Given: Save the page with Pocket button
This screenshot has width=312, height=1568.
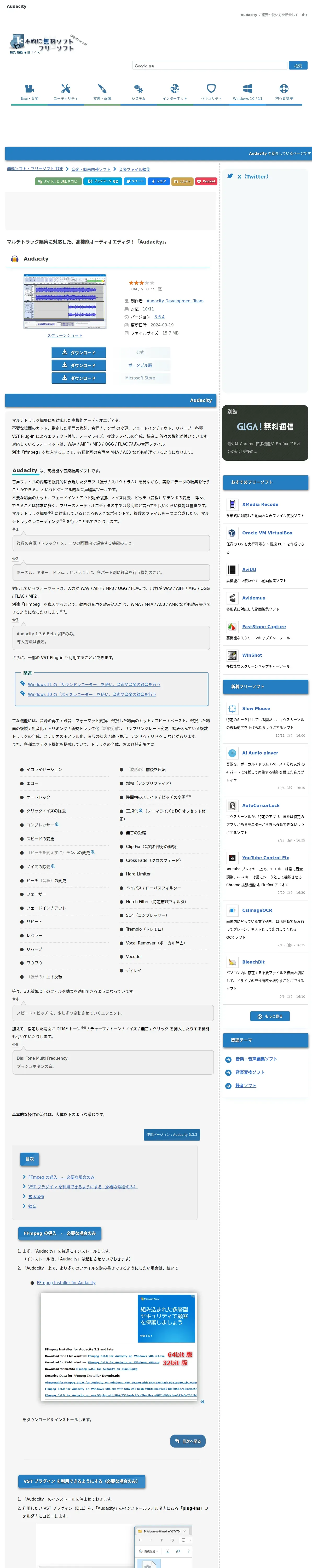Looking at the screenshot, I should pyautogui.click(x=206, y=181).
